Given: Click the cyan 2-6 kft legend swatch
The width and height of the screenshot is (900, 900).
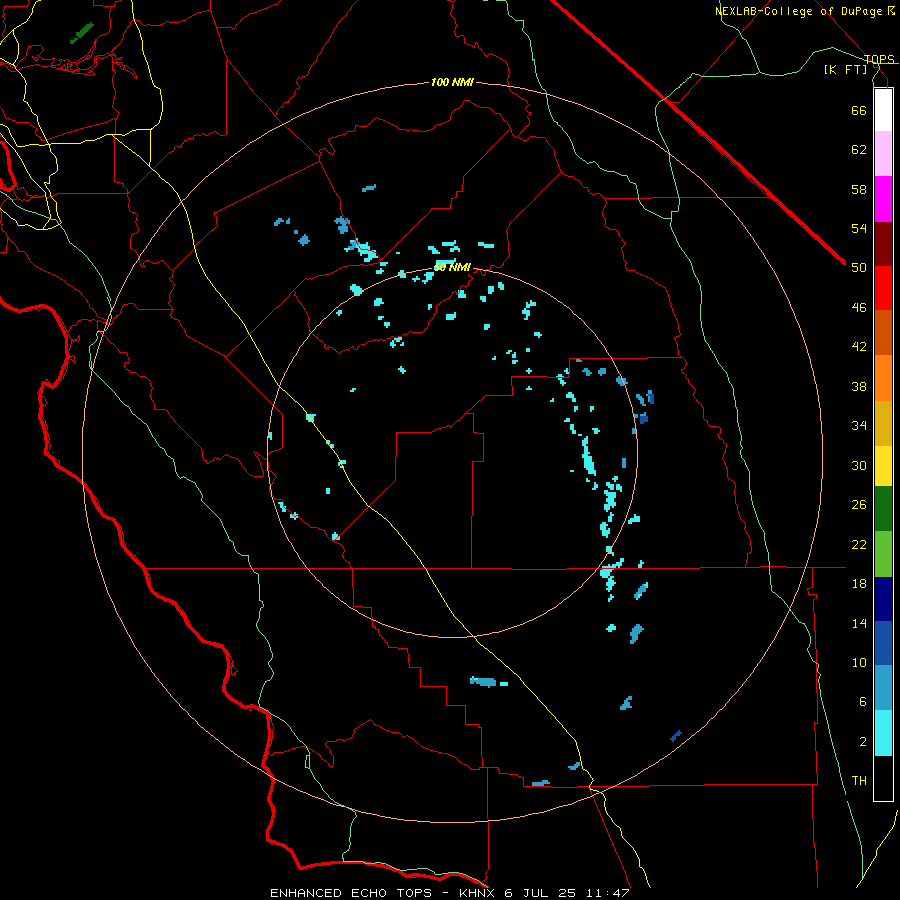Looking at the screenshot, I should pyautogui.click(x=883, y=733).
